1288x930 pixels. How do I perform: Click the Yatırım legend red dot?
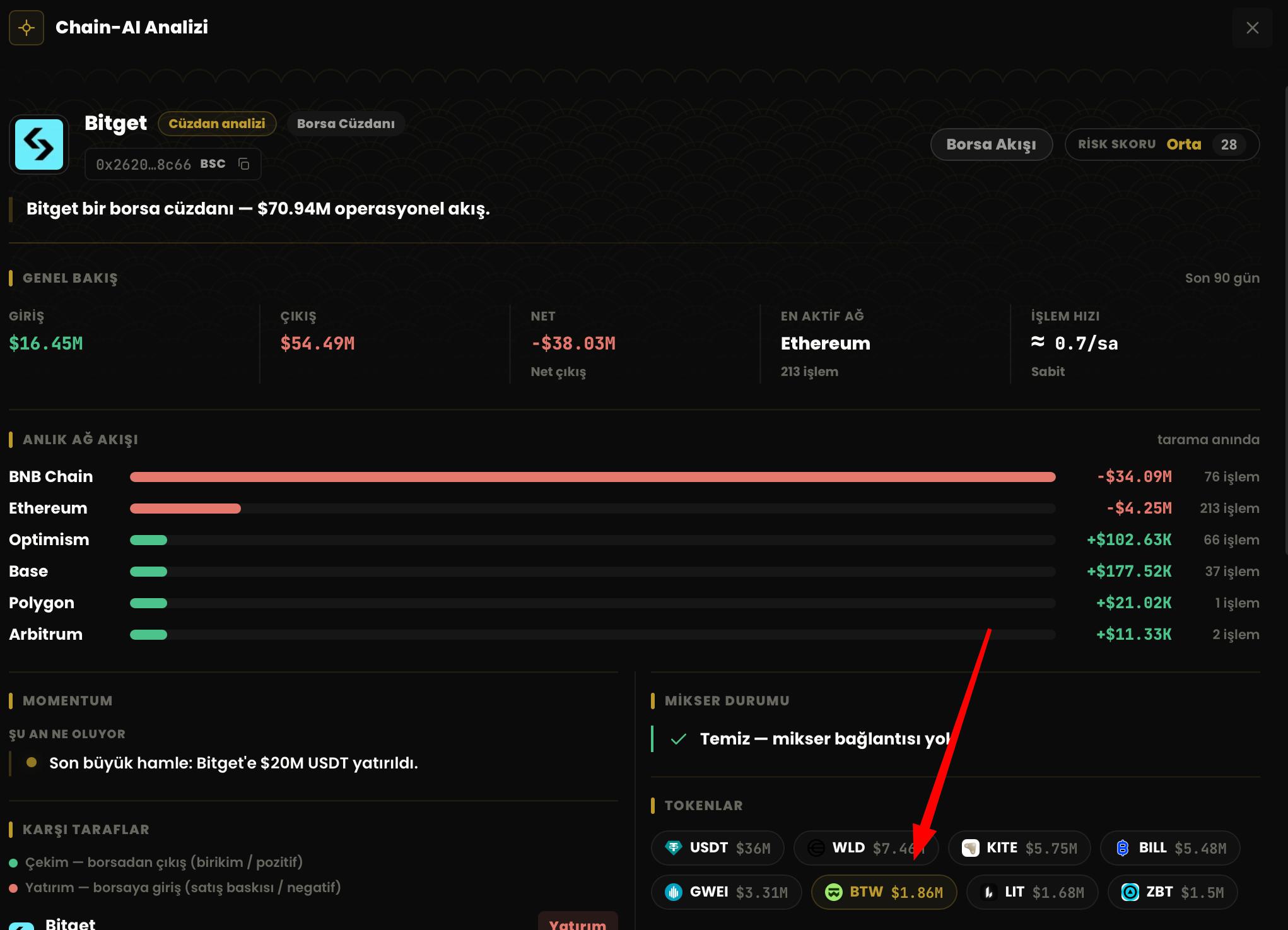(x=13, y=888)
